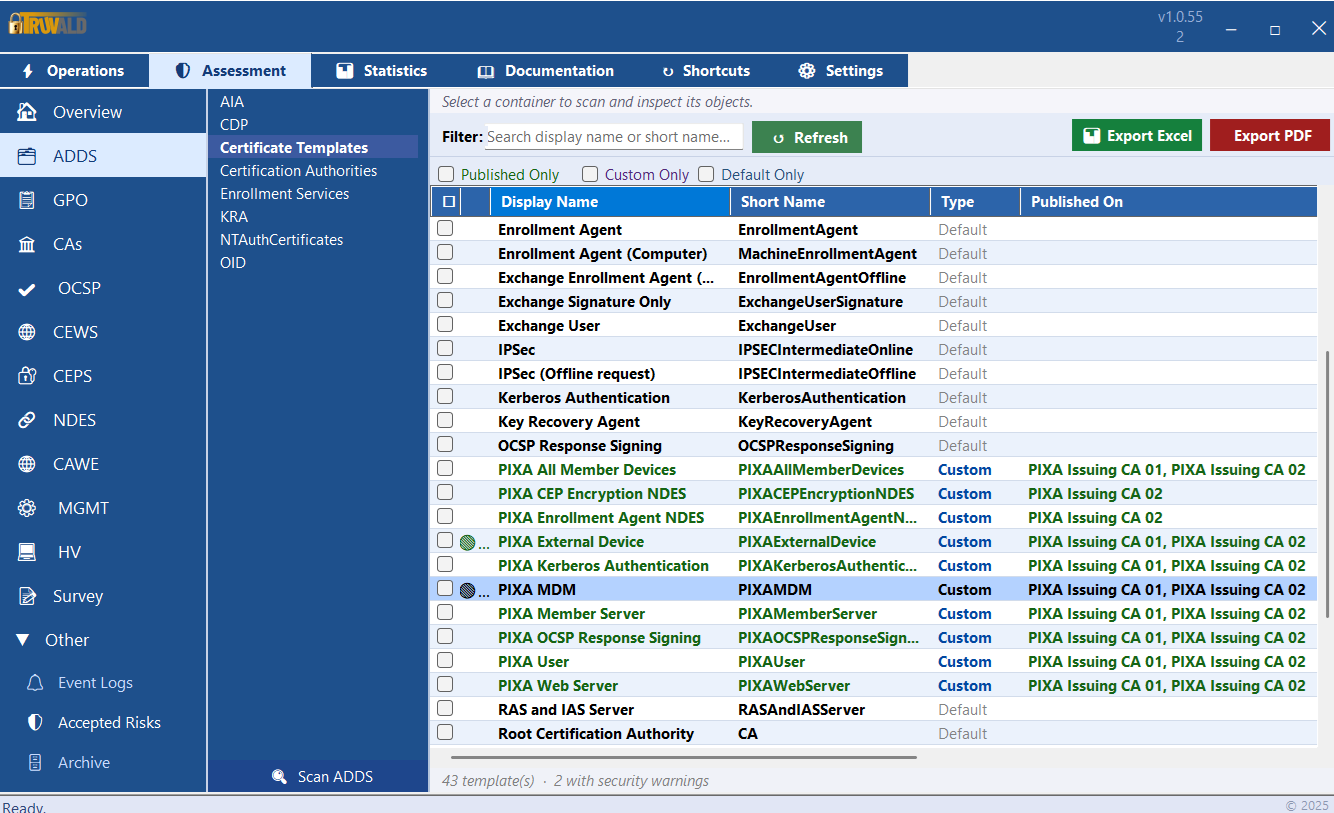Viewport: 1334px width, 813px height.
Task: Click the horizontal scrollbar under the table
Action: click(x=684, y=757)
